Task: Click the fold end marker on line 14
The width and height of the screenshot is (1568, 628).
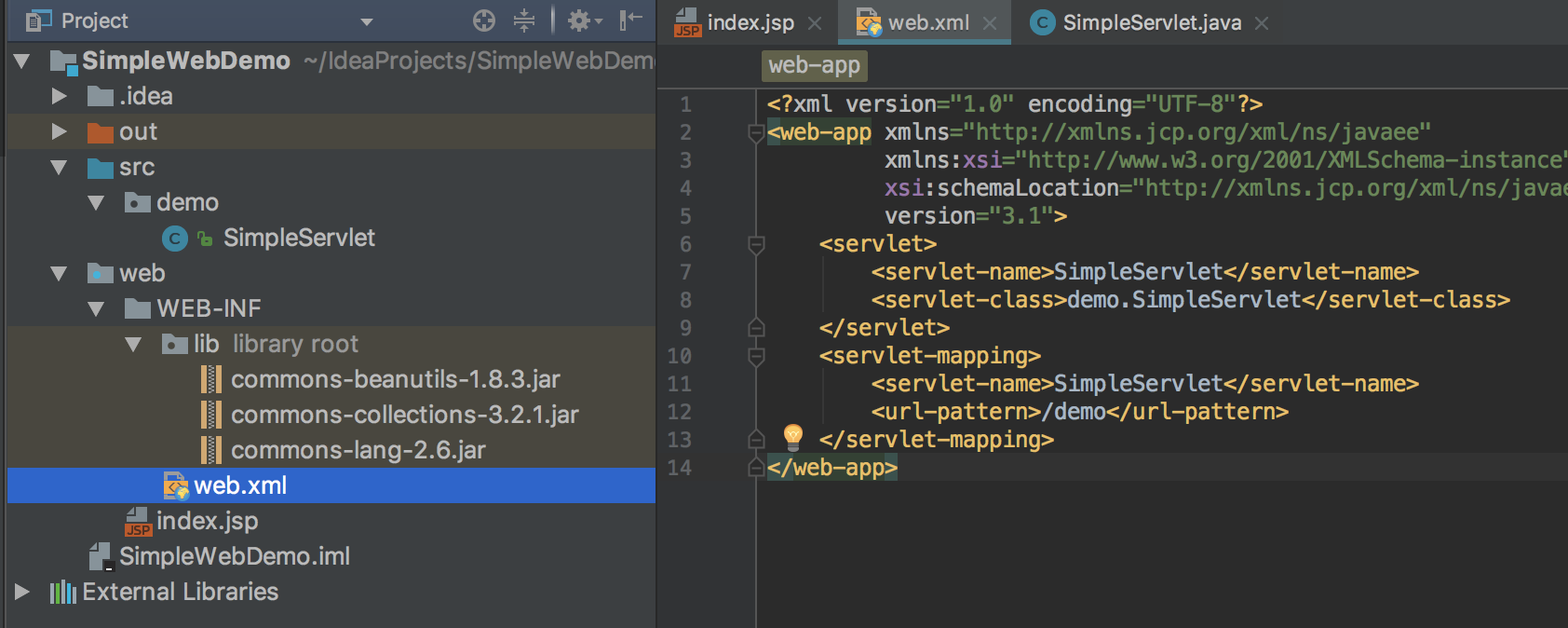Action: (x=757, y=468)
